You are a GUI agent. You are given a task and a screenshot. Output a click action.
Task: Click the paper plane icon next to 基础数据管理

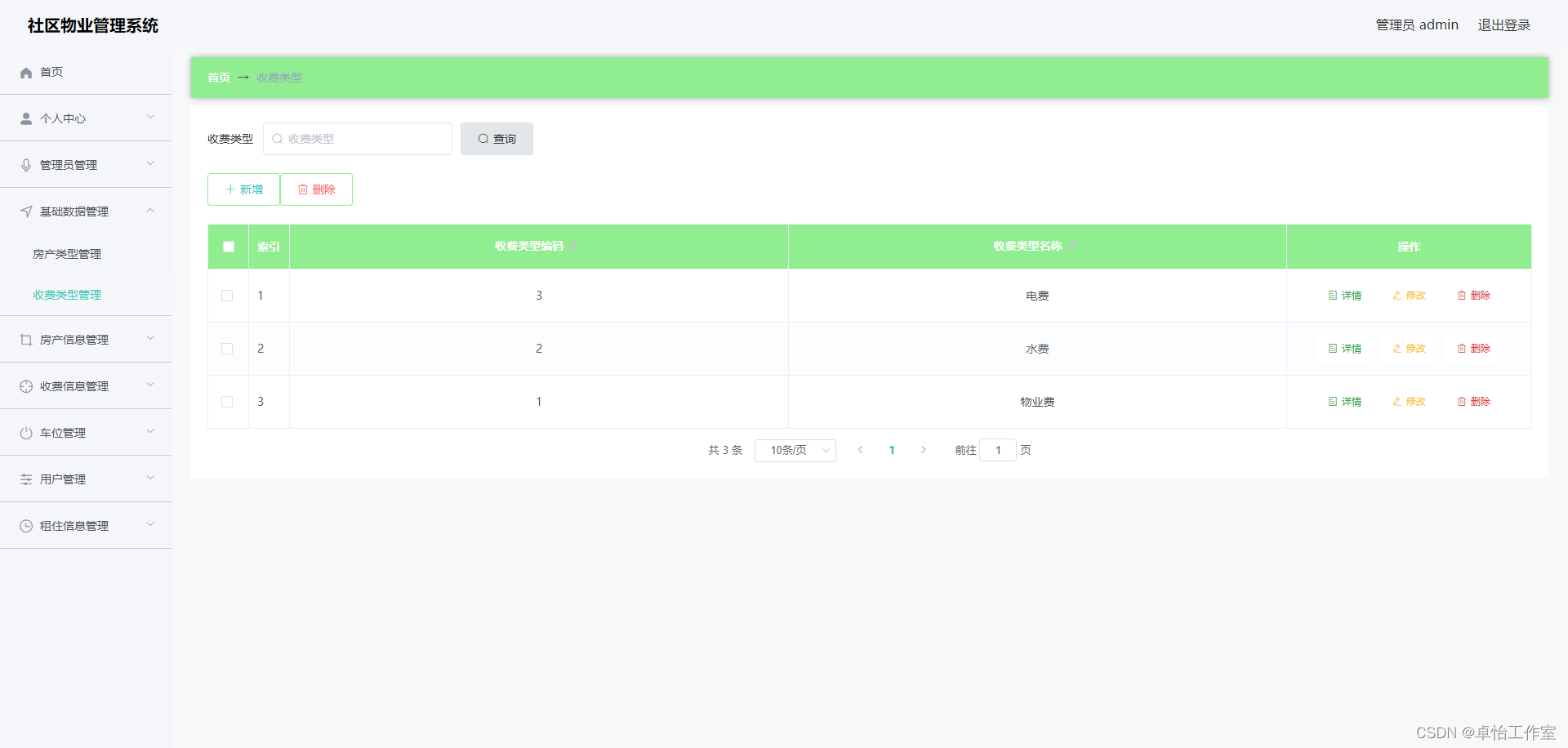[26, 211]
